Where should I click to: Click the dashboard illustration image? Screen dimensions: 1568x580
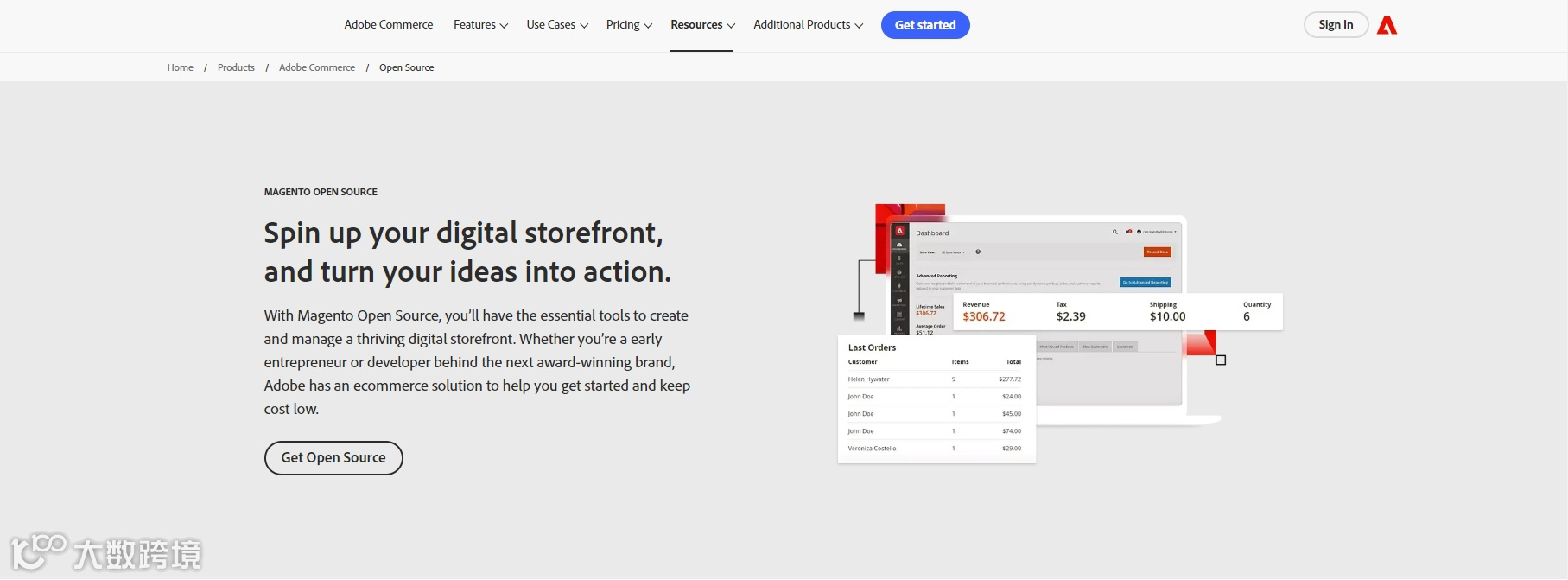click(x=1060, y=333)
